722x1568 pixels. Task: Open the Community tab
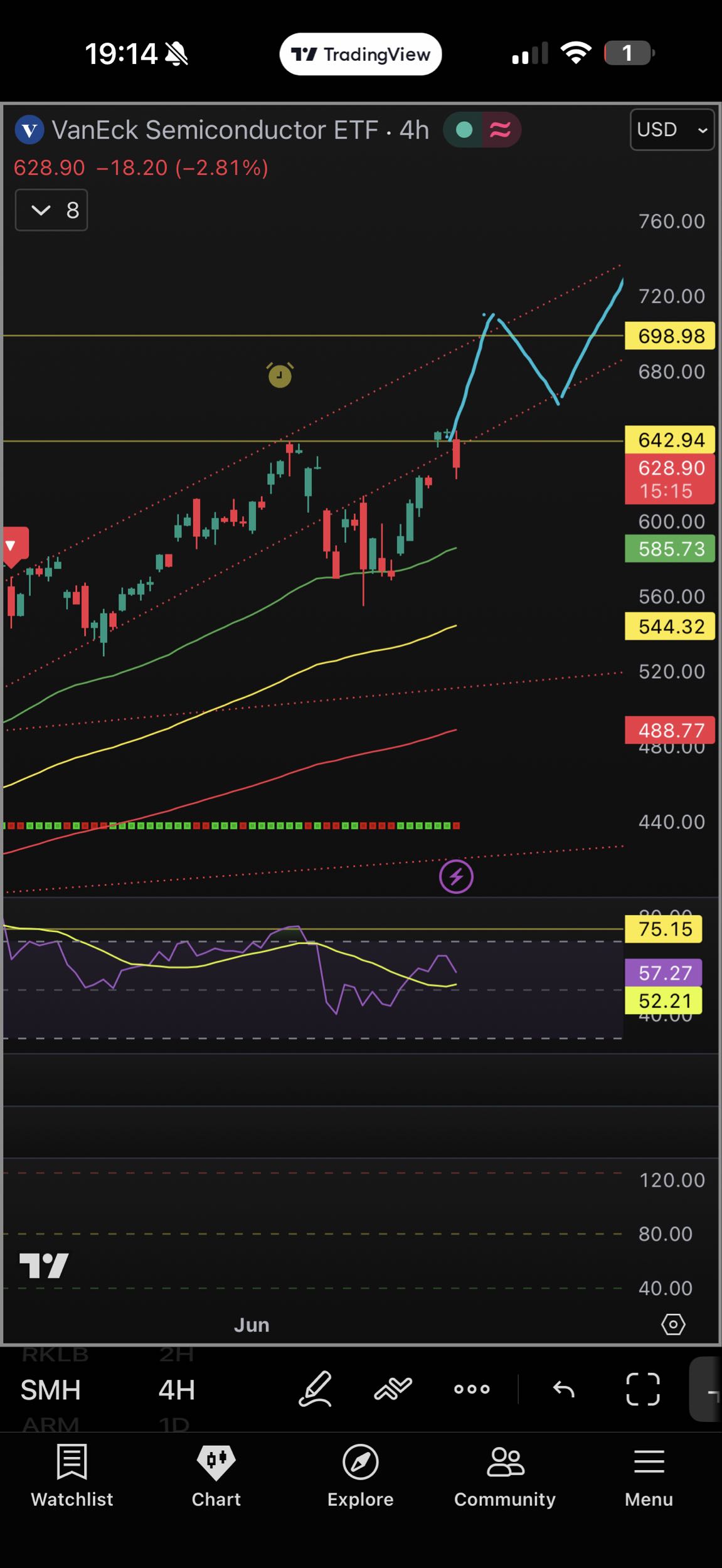tap(505, 1475)
